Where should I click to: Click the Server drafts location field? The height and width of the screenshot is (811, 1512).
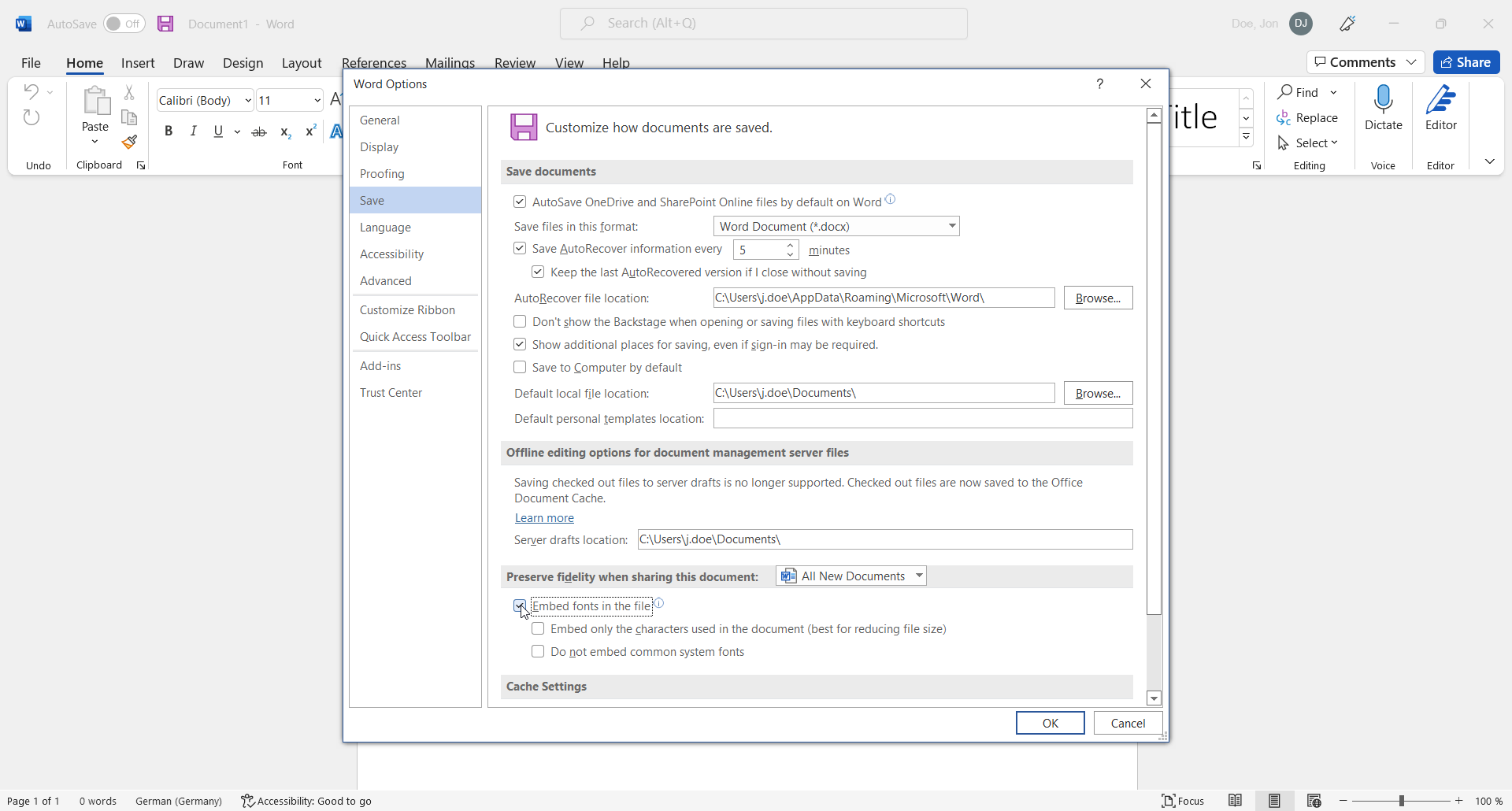(882, 539)
